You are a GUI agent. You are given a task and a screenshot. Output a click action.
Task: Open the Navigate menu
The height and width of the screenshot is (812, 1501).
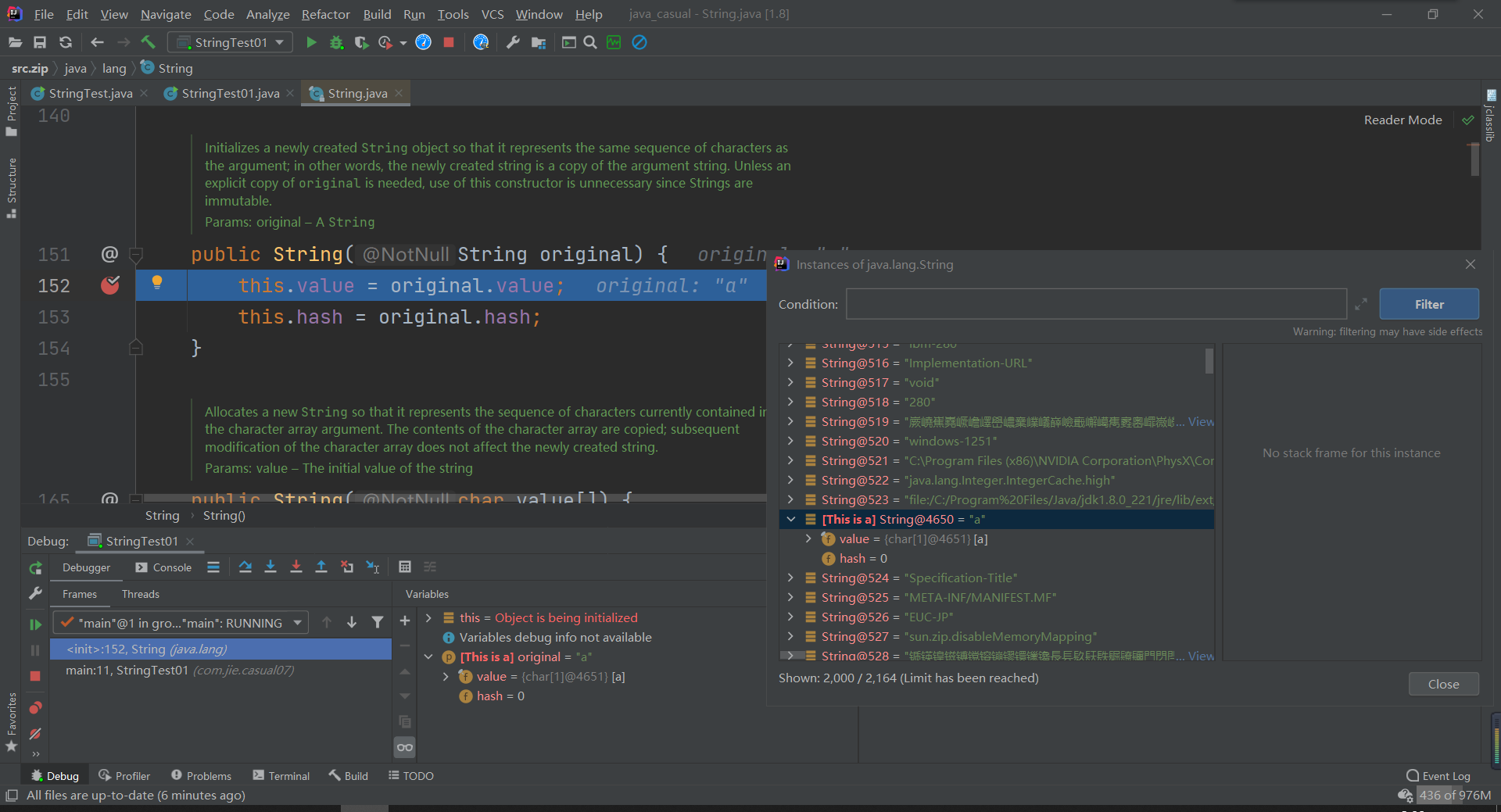(x=166, y=14)
